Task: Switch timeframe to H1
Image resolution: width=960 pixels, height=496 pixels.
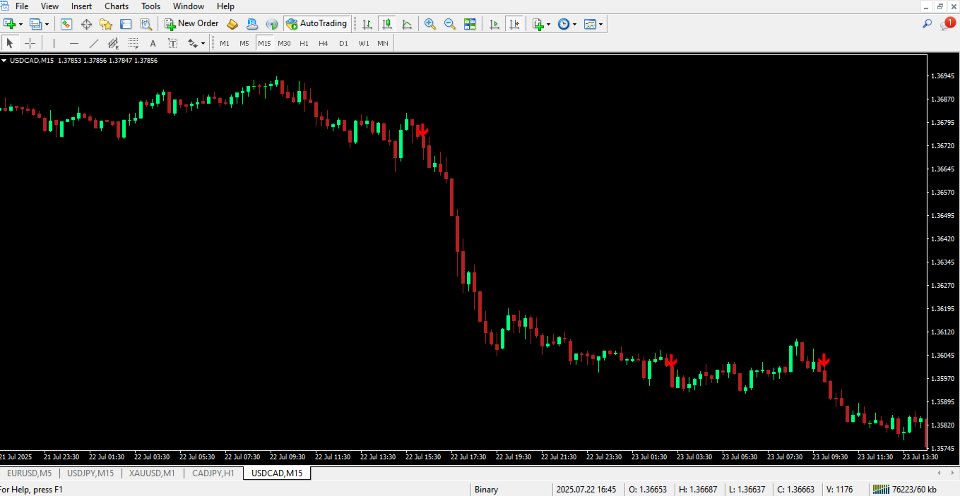Action: pos(304,43)
